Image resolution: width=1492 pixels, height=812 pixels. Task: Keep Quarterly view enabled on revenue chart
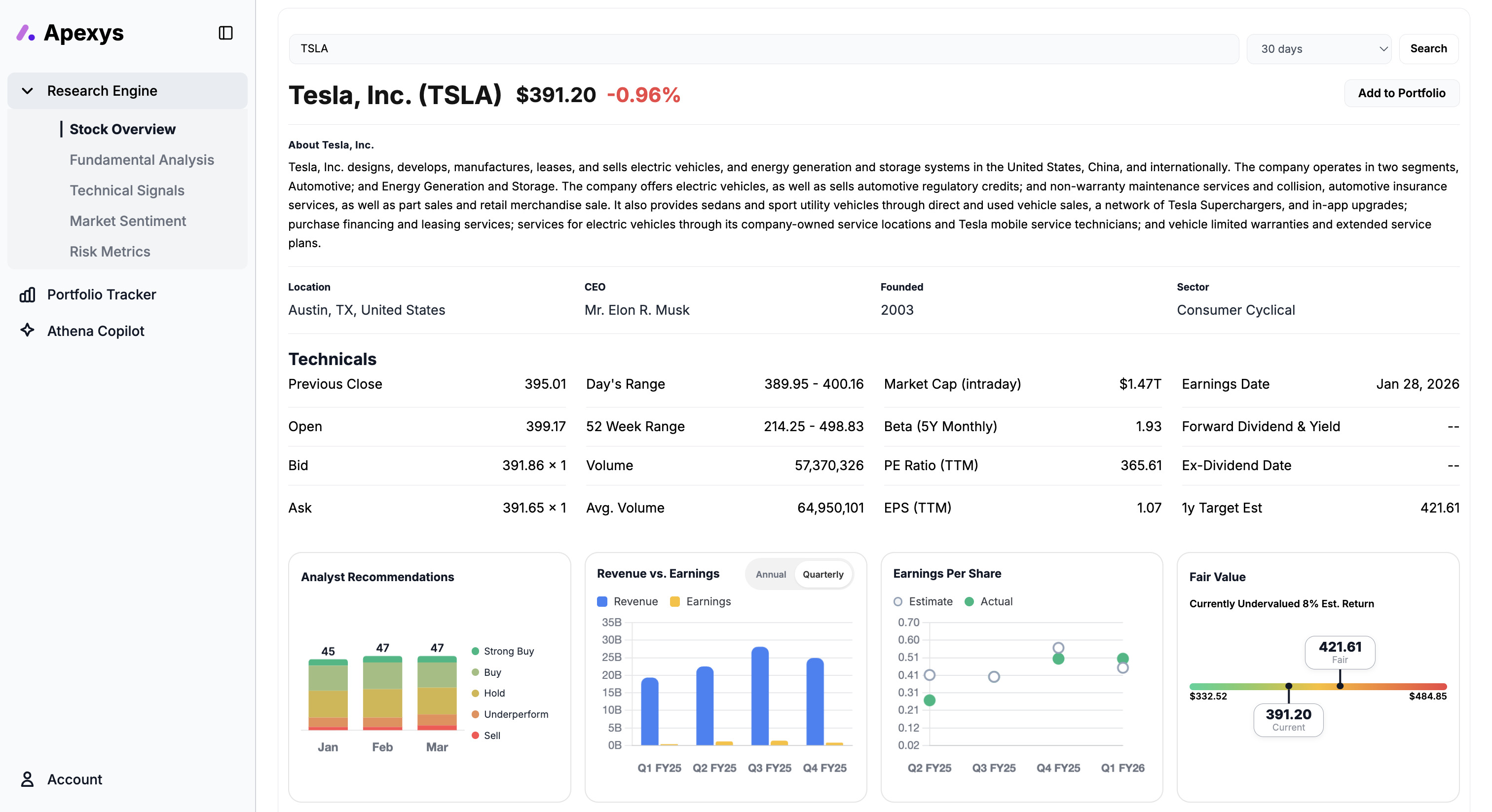(x=823, y=575)
